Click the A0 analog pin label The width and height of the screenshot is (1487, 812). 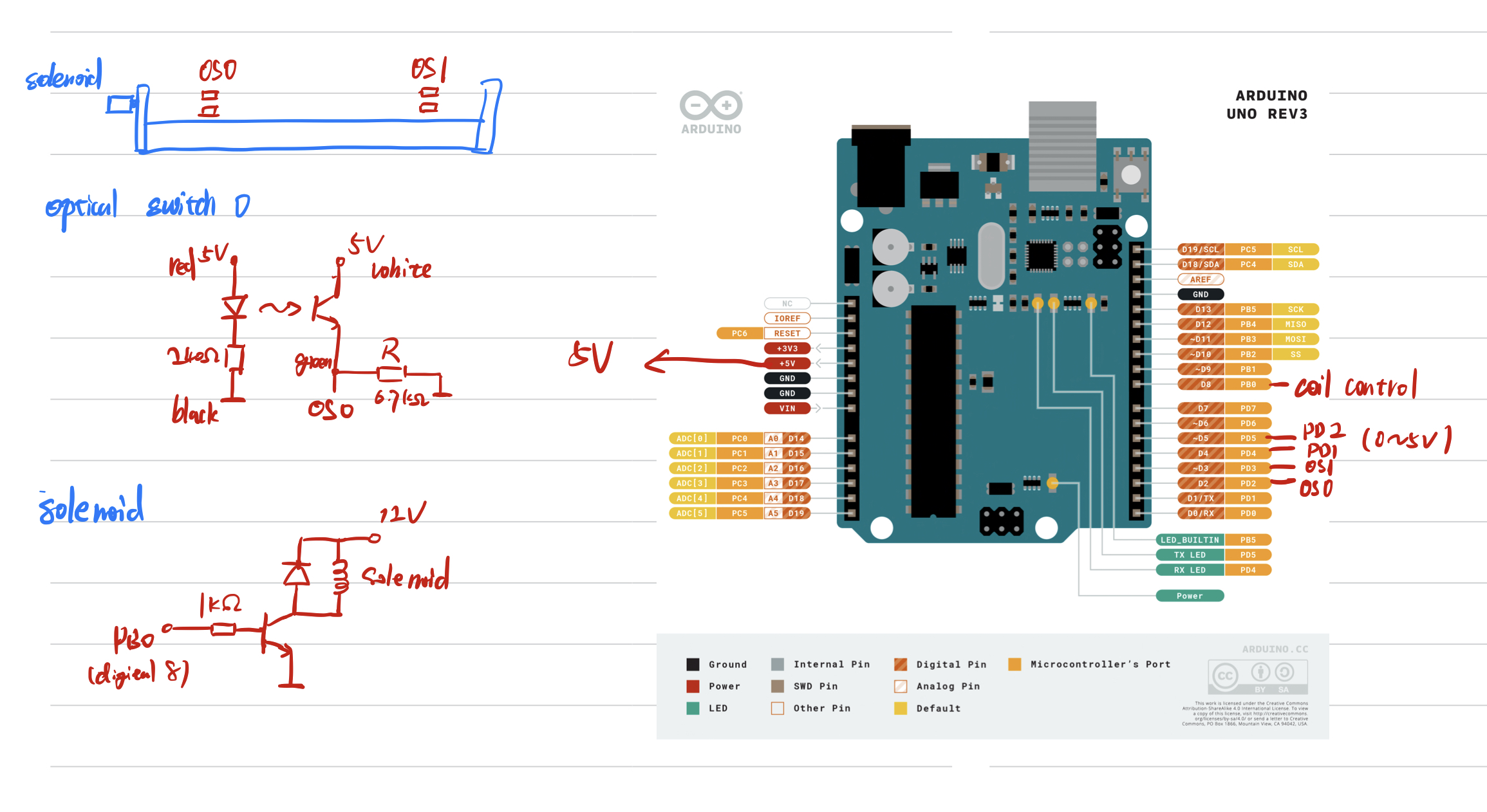(773, 439)
